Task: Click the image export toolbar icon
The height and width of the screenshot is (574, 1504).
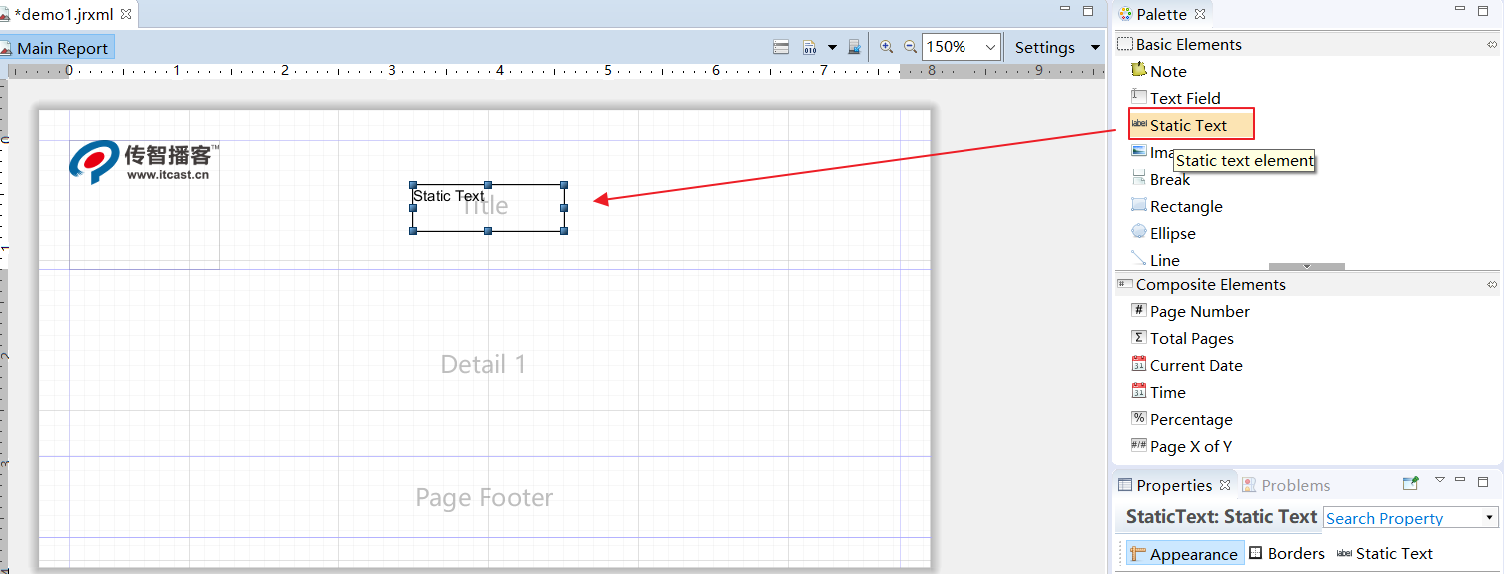Action: point(854,47)
